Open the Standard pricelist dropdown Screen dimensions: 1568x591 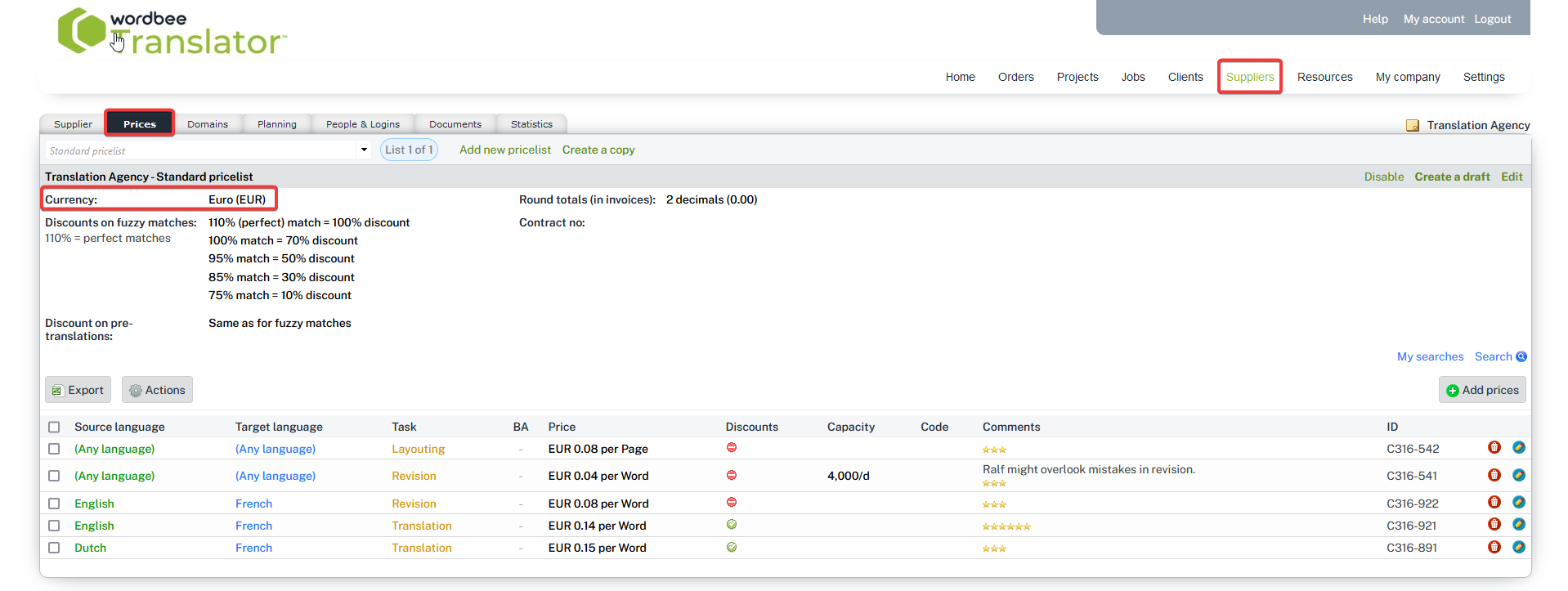point(364,150)
